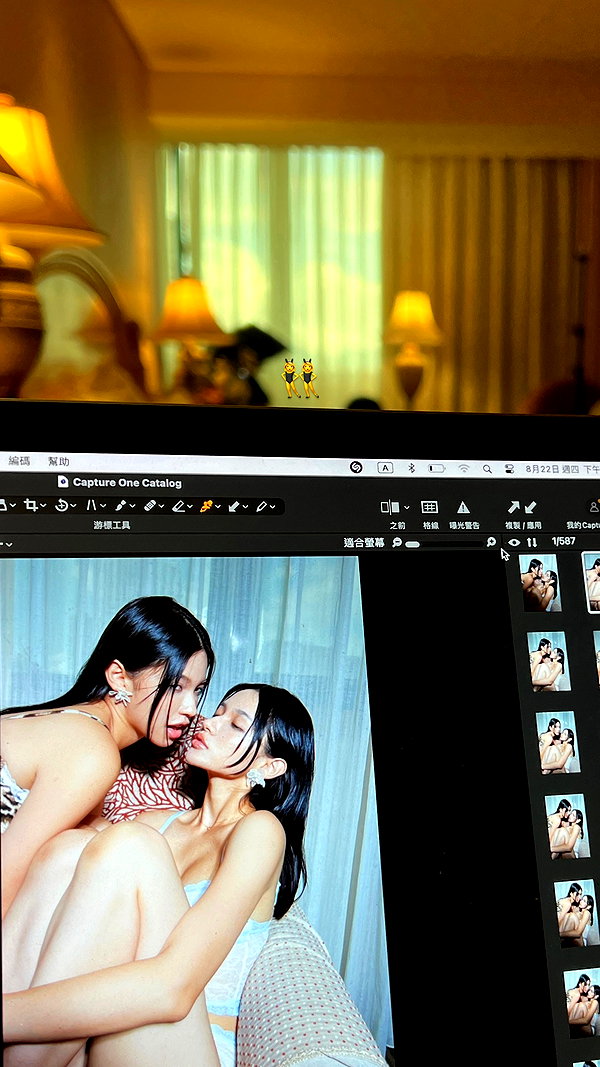This screenshot has width=600, height=1067.
Task: Select the Keystone tool
Action: [x=91, y=506]
